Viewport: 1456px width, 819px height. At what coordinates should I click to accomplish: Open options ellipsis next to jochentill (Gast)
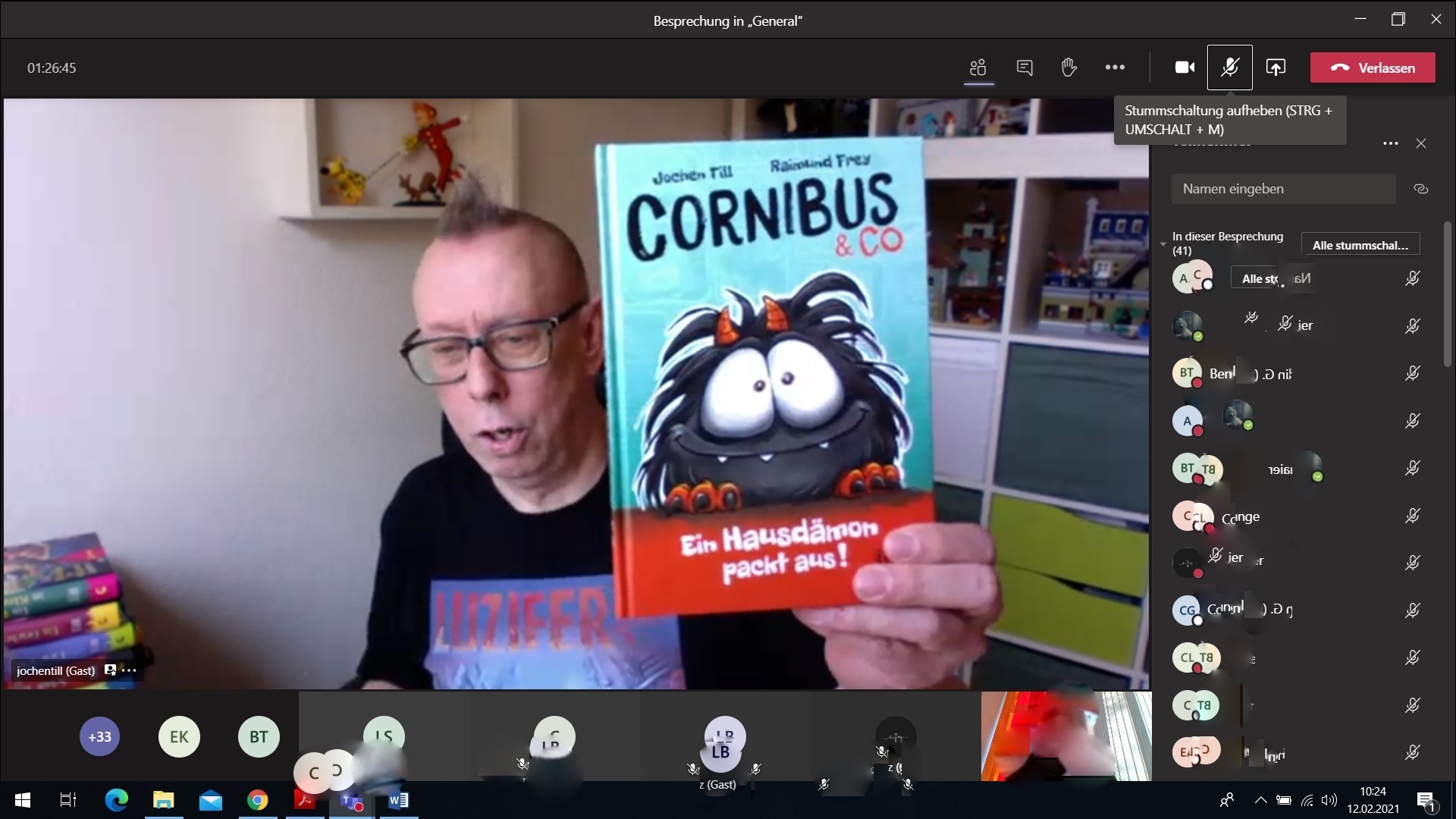coord(130,670)
